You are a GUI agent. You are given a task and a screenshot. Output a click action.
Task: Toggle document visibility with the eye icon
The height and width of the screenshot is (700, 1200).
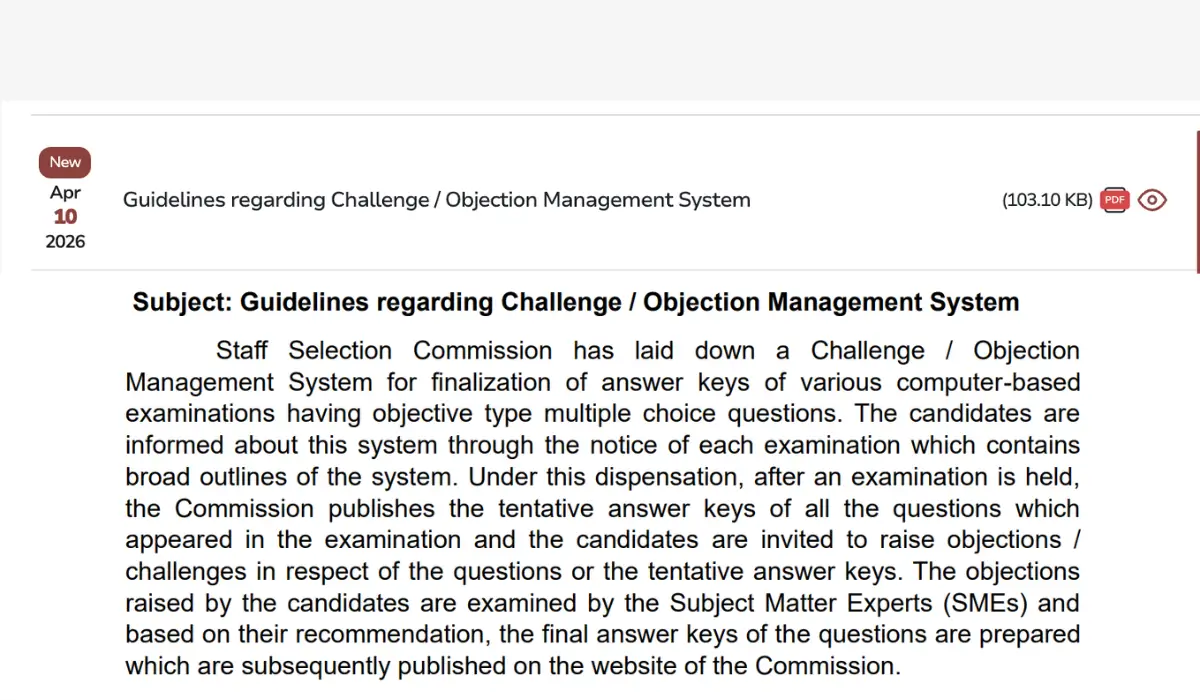[x=1152, y=200]
